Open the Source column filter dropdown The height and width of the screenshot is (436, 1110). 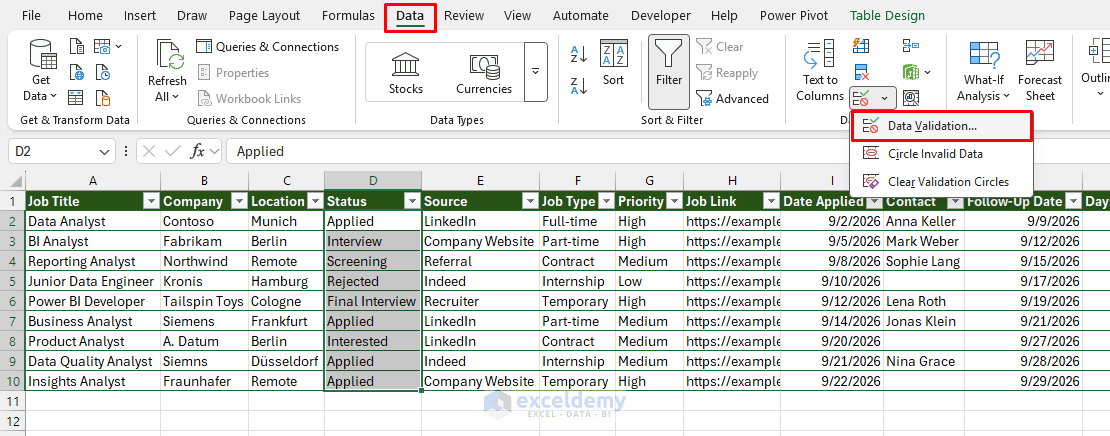coord(530,202)
